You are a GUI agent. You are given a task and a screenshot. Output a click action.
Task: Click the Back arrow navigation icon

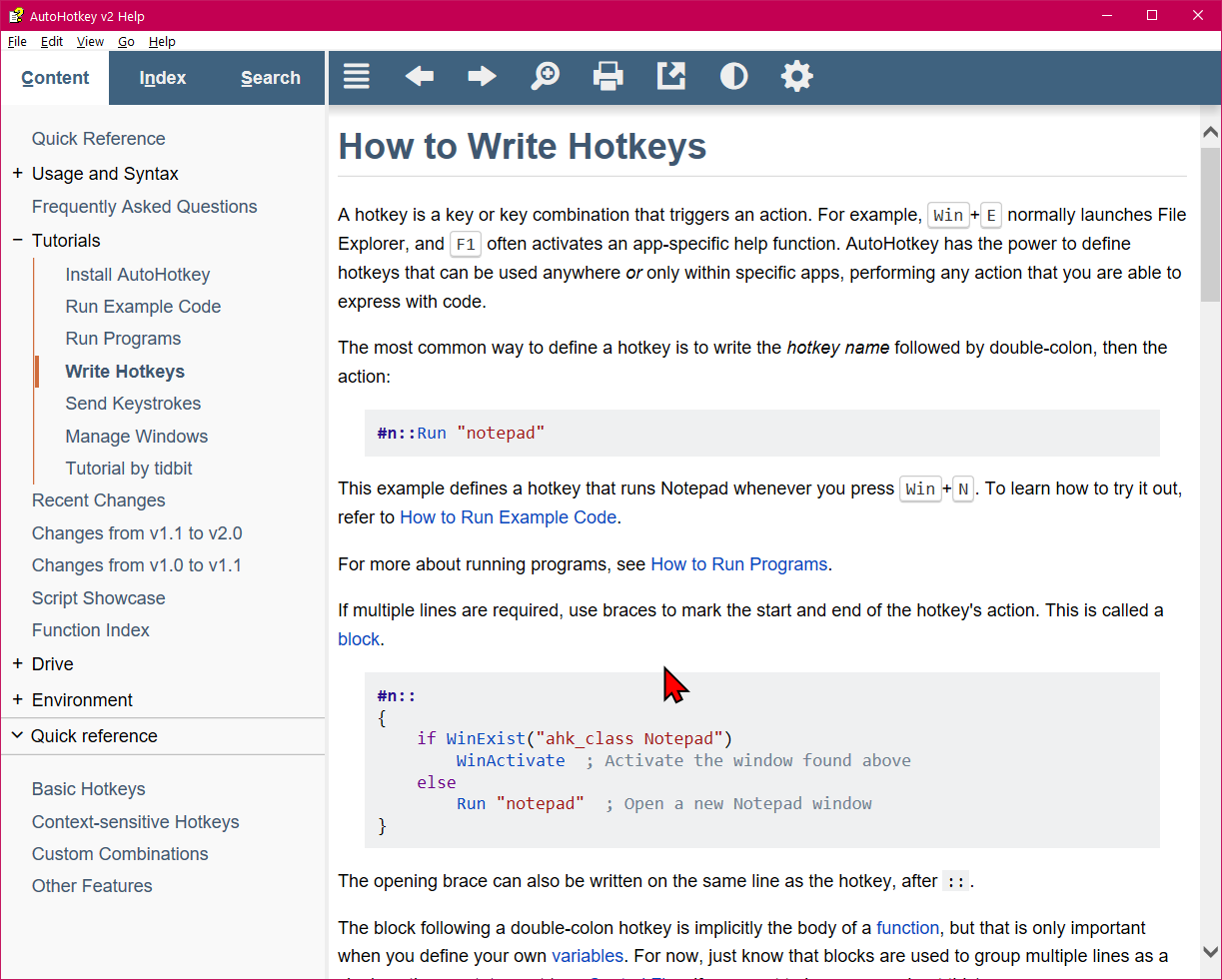coord(420,76)
